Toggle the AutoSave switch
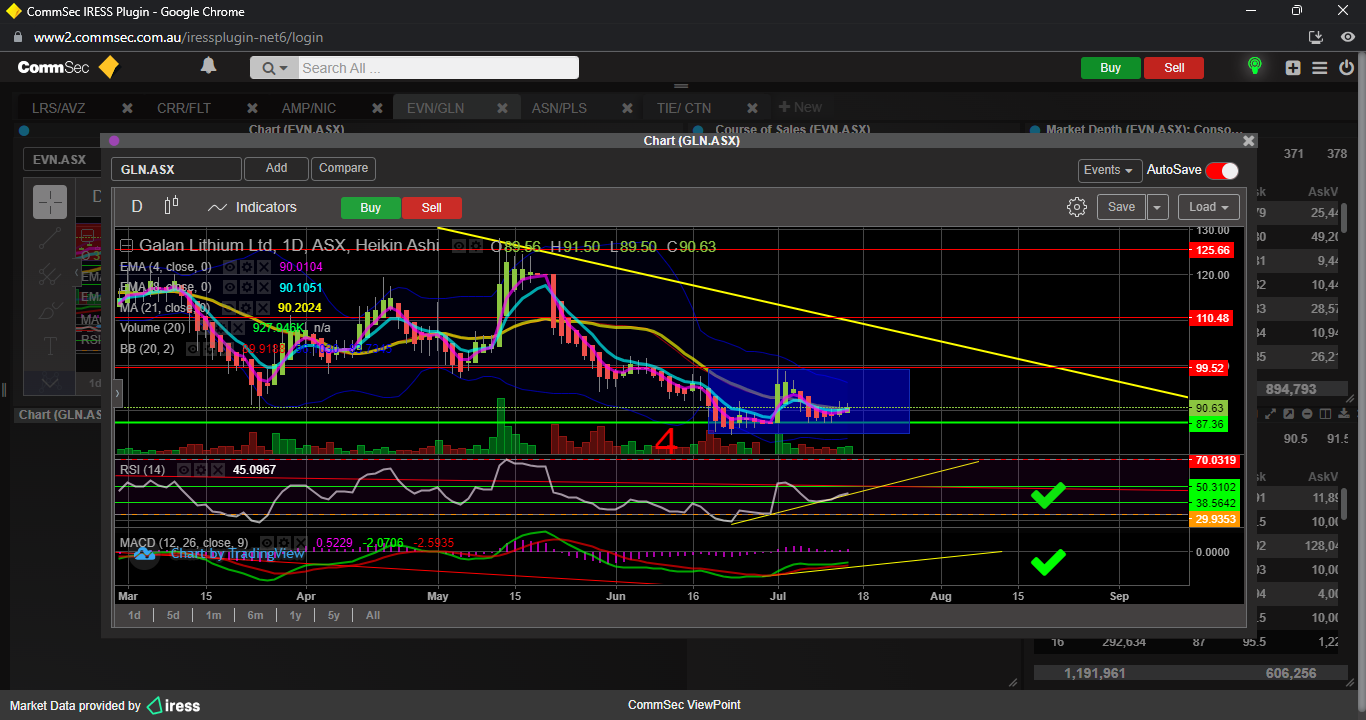 (x=1221, y=170)
